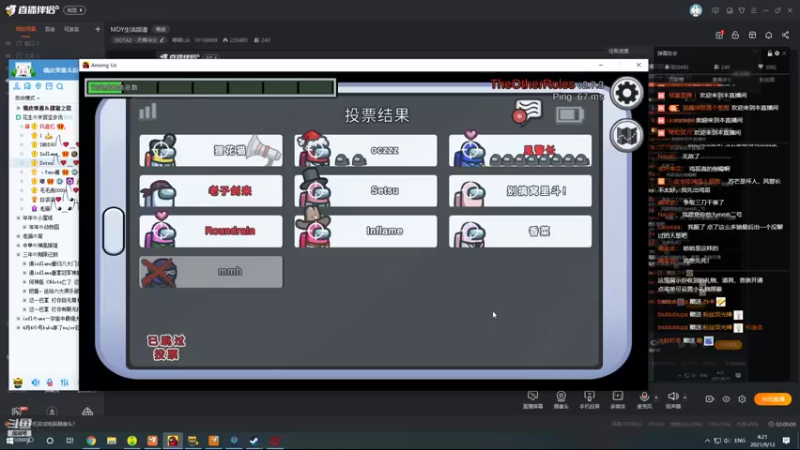Select the 香菜 player card
The image size is (800, 450).
point(520,232)
